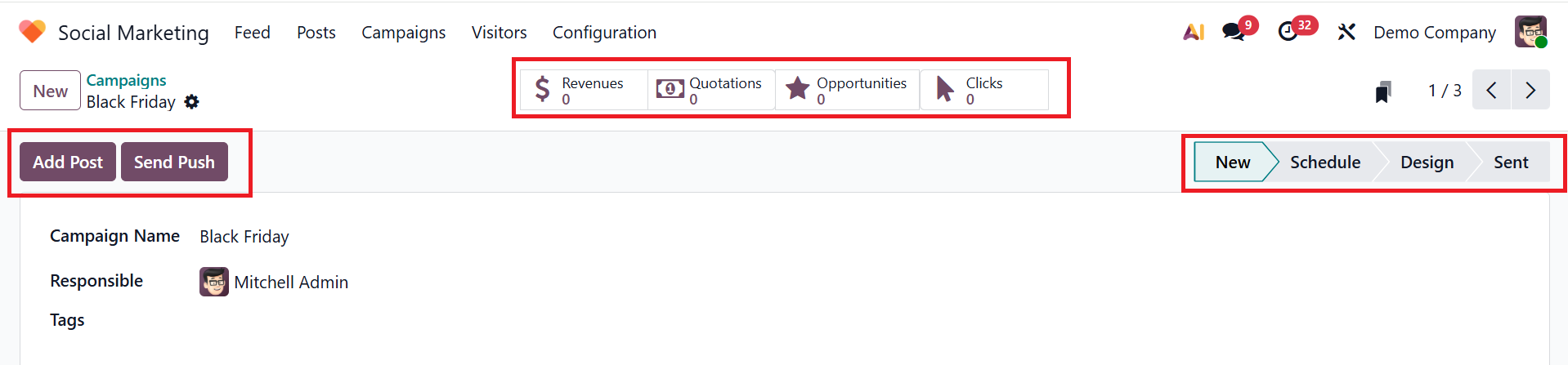Open the Clicks stat button

pyautogui.click(x=983, y=90)
